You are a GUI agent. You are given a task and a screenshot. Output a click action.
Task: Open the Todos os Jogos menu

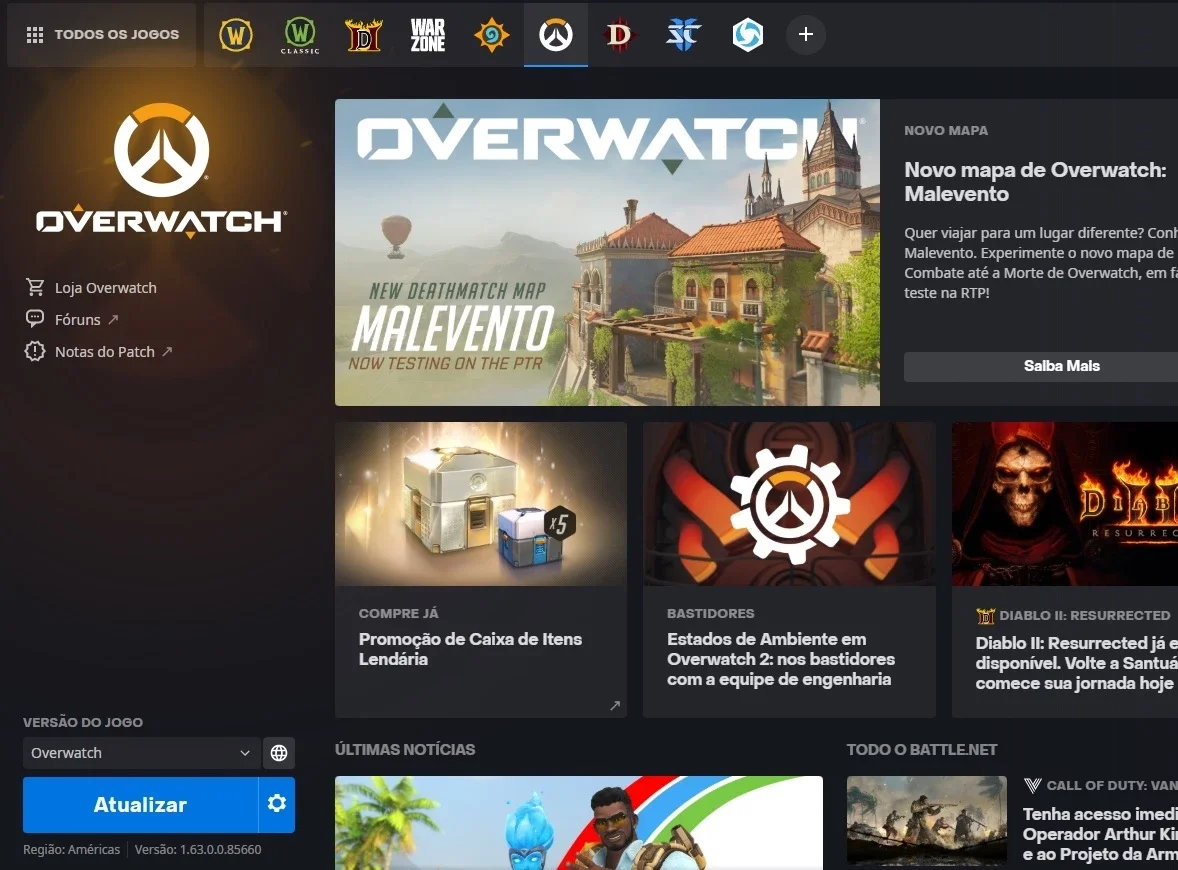pyautogui.click(x=102, y=35)
